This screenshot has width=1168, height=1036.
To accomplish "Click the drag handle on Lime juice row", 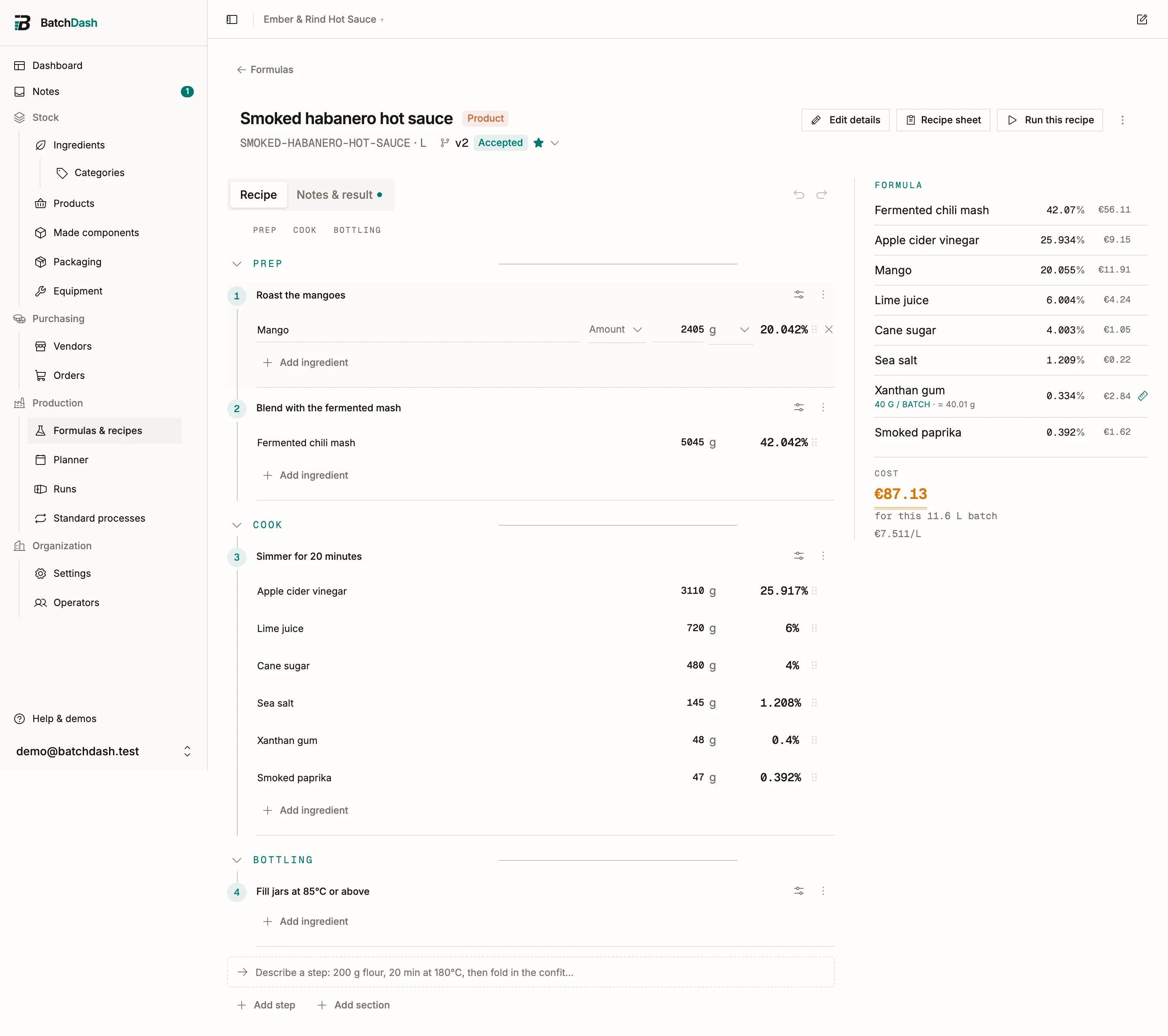I will pyautogui.click(x=814, y=628).
